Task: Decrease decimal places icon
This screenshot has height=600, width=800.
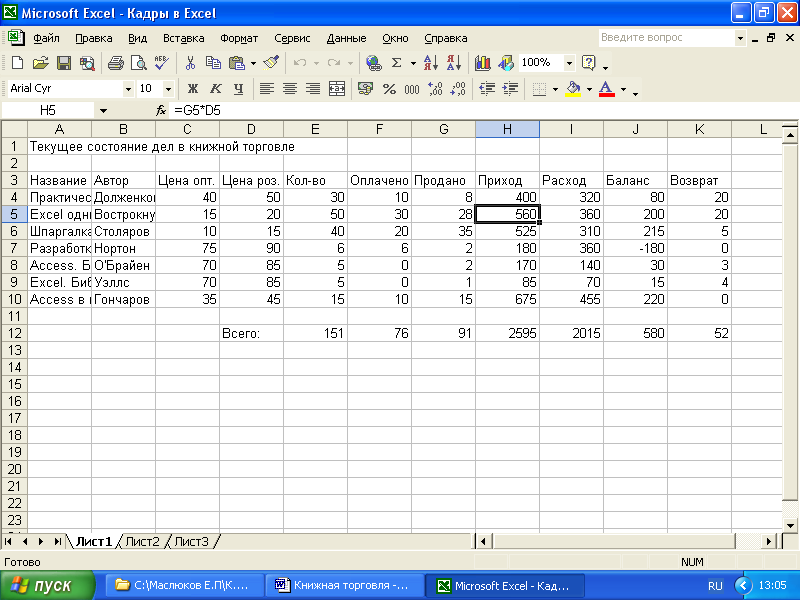Action: point(458,89)
